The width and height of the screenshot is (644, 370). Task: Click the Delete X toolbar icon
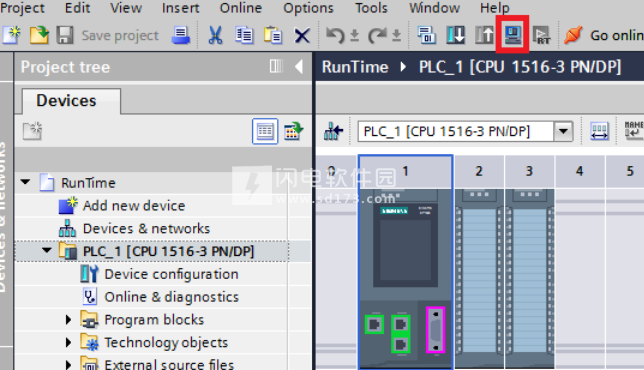[302, 36]
